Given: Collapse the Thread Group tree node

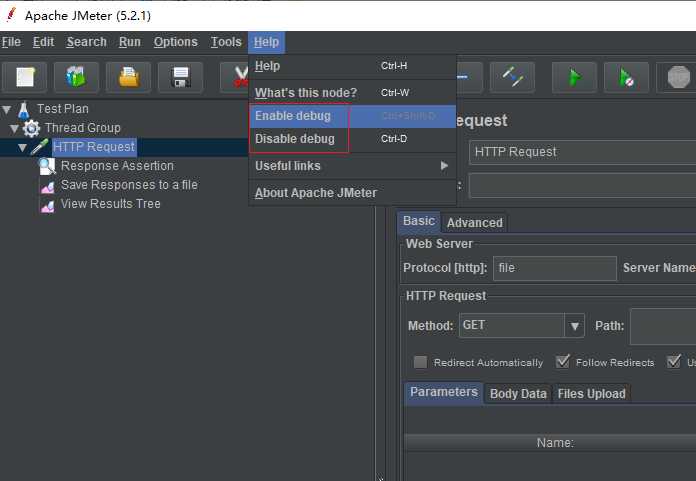Looking at the screenshot, I should [14, 129].
